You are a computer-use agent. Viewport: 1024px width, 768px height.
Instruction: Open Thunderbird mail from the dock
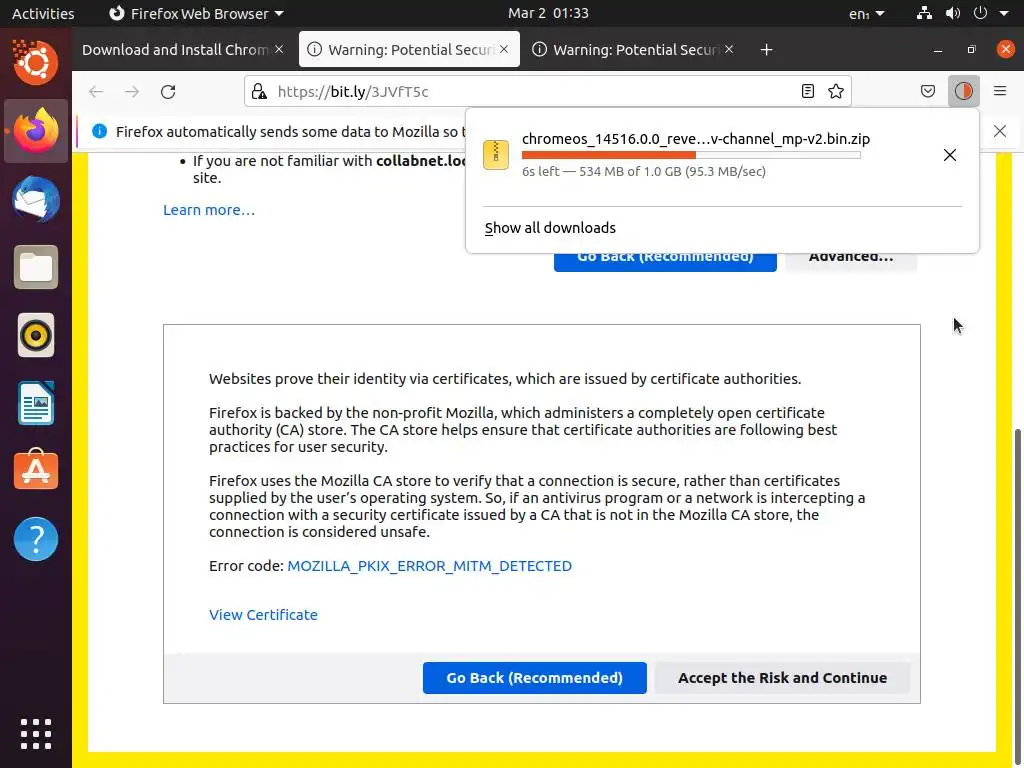pyautogui.click(x=35, y=199)
